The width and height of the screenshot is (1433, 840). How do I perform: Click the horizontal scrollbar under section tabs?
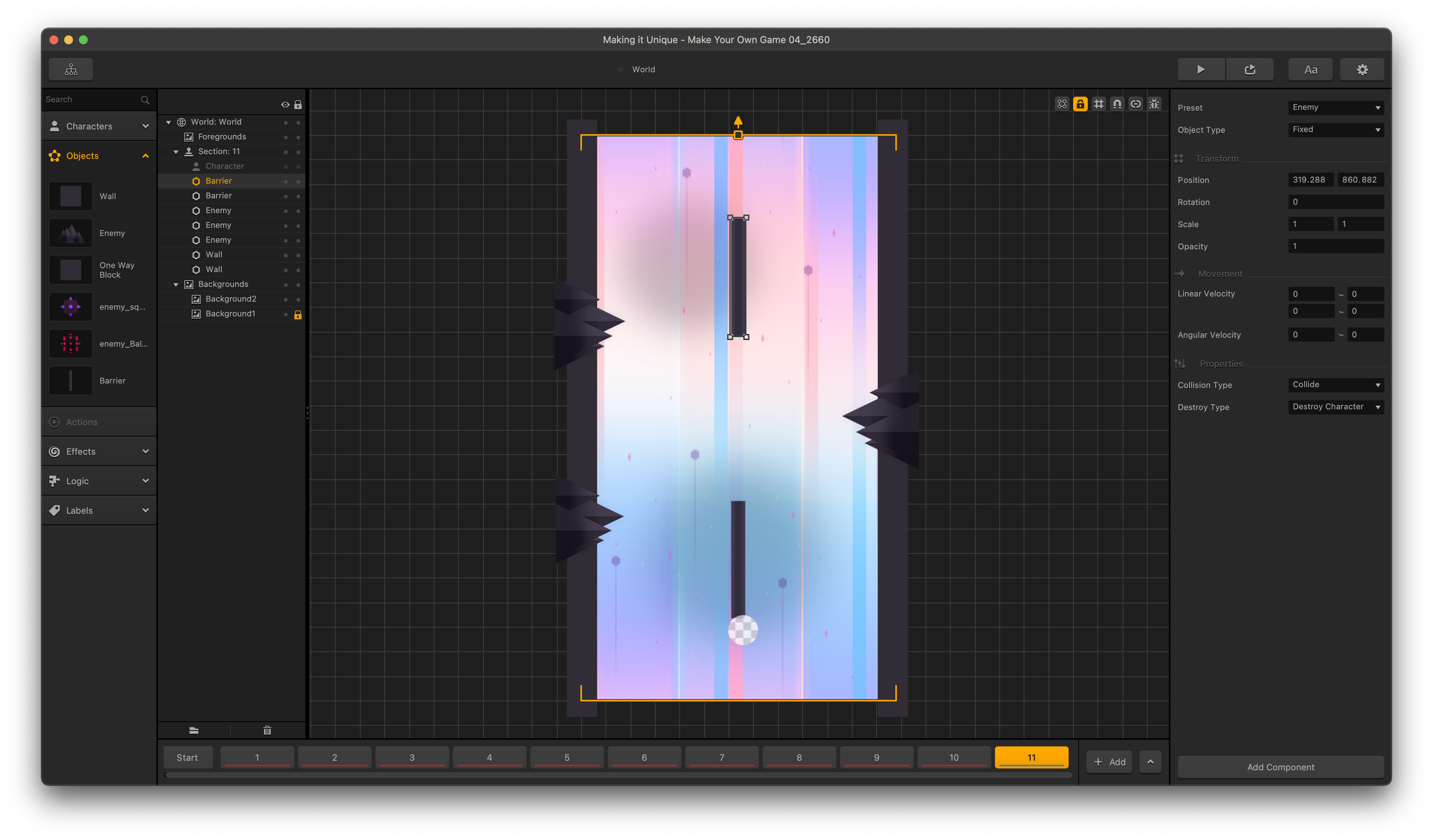[x=618, y=776]
